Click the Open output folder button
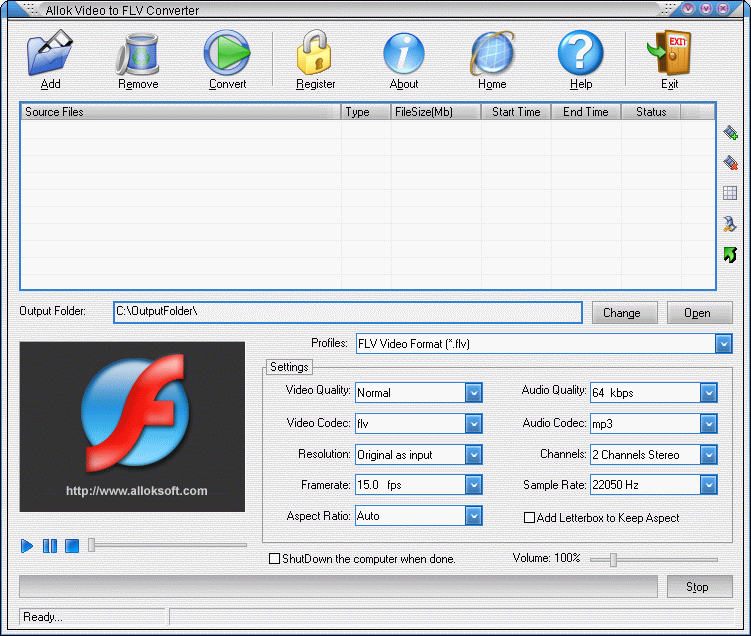 pos(698,313)
